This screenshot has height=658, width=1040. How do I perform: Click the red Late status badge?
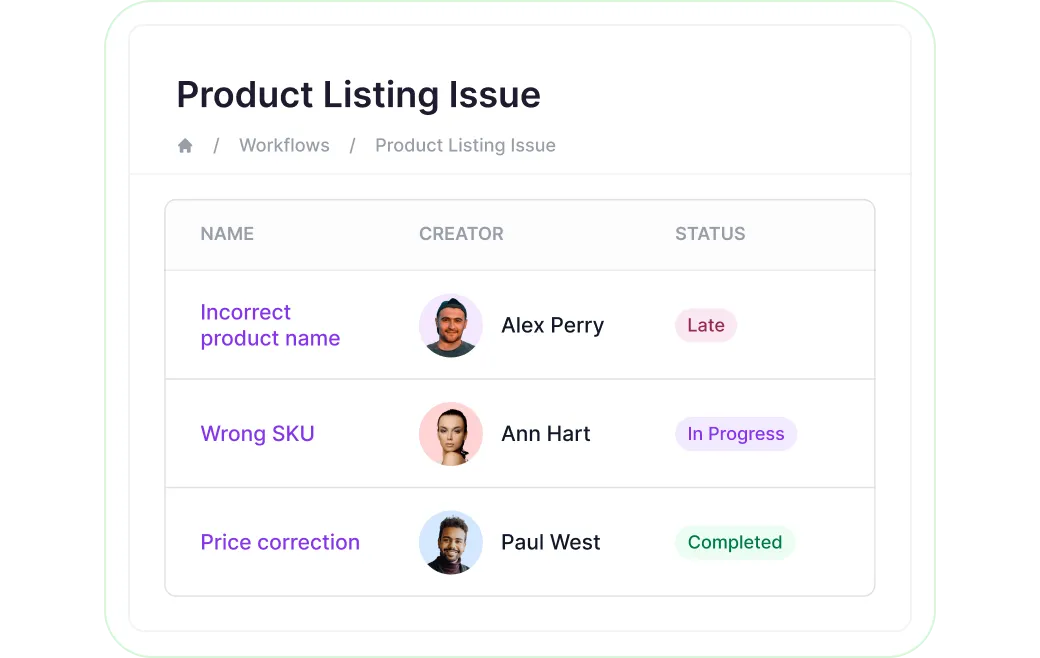[706, 325]
